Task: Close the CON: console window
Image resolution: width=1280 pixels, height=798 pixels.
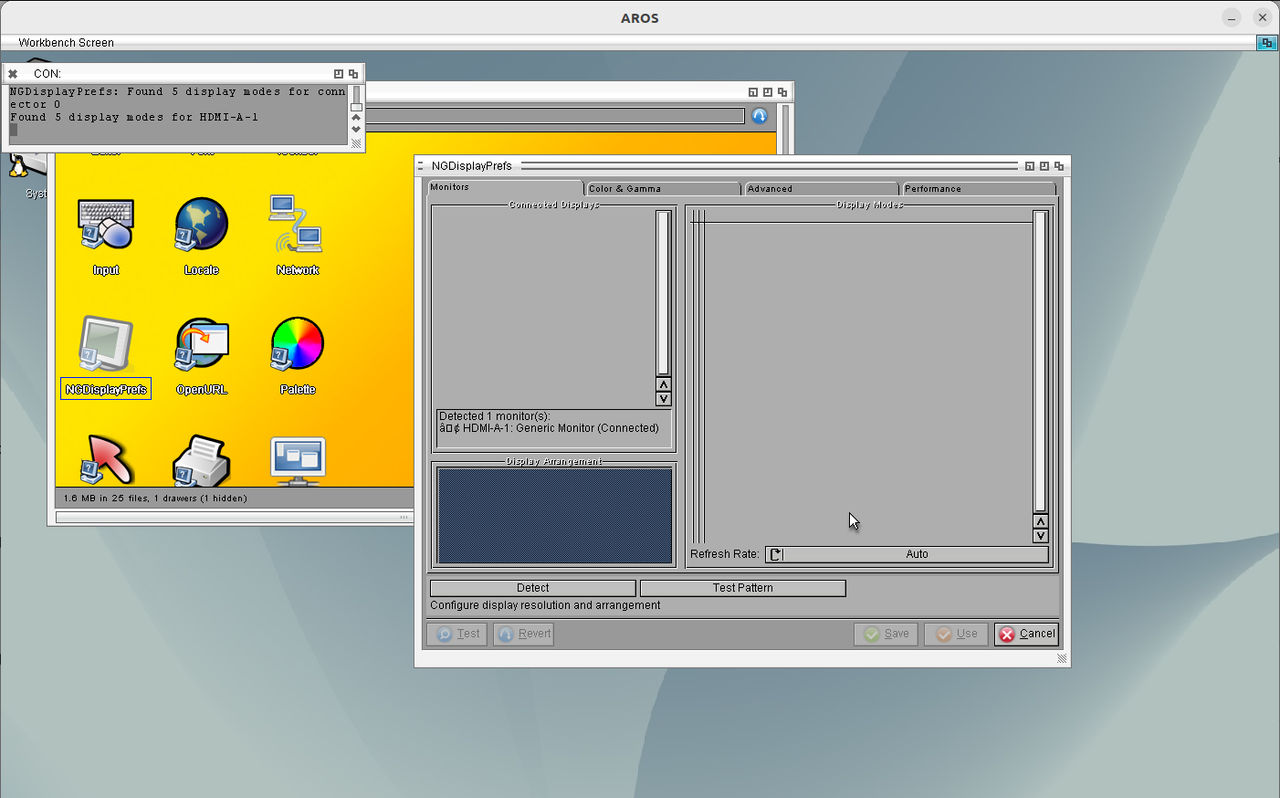Action: tap(13, 74)
